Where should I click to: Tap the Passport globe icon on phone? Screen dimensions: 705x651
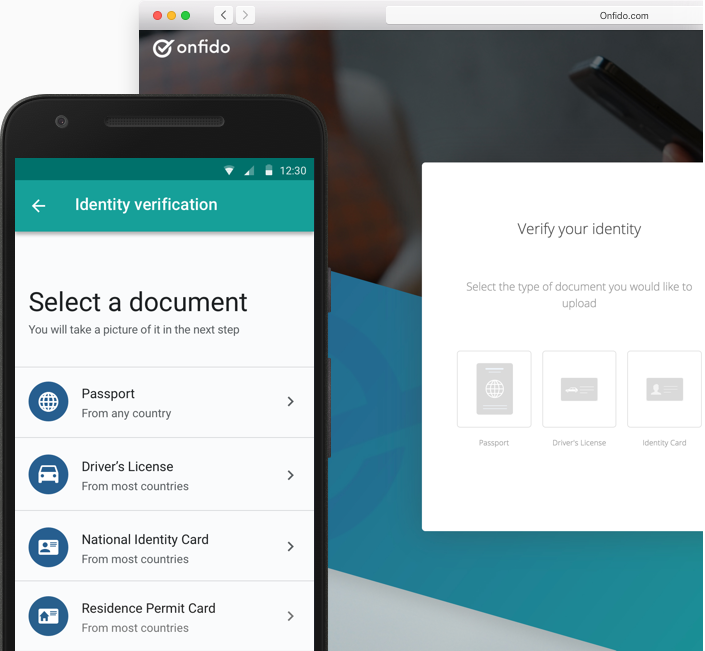[49, 401]
